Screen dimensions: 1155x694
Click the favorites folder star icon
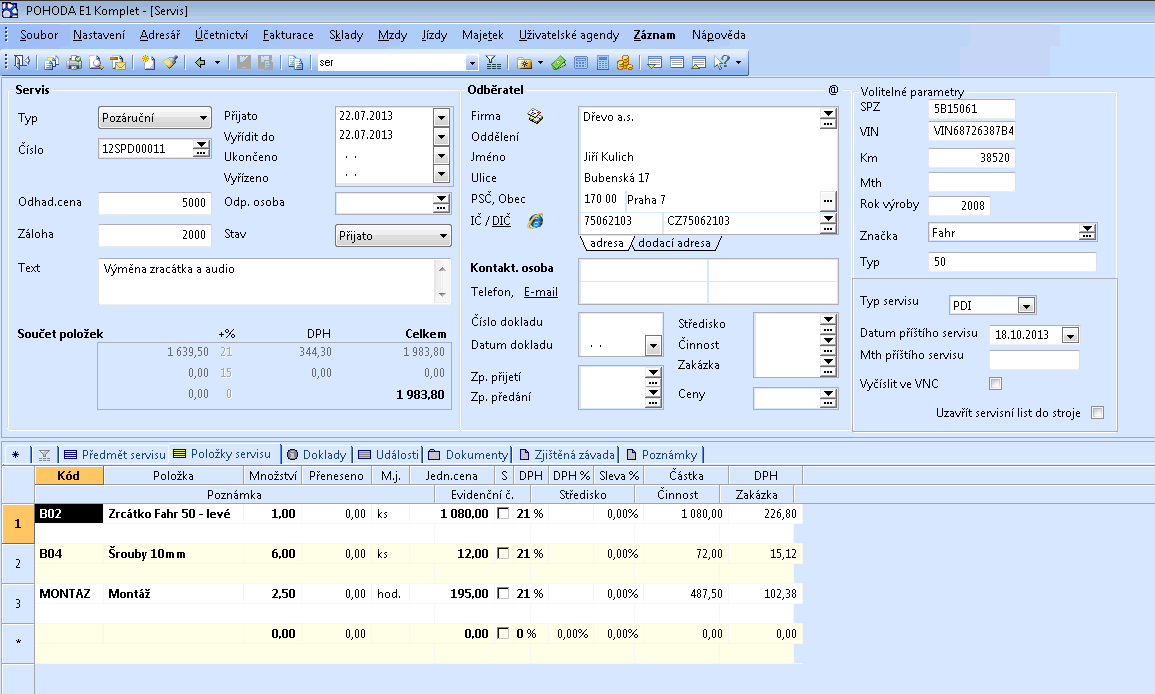click(x=524, y=63)
